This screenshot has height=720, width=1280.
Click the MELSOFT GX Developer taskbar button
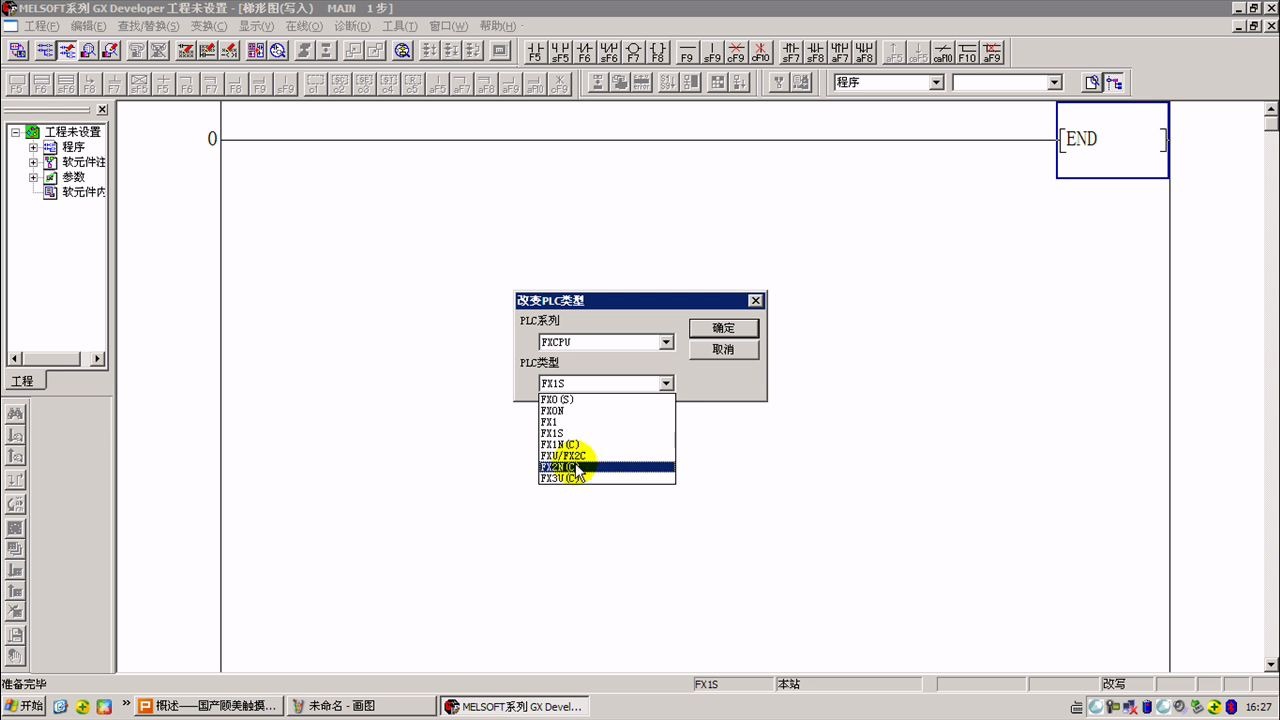click(514, 706)
